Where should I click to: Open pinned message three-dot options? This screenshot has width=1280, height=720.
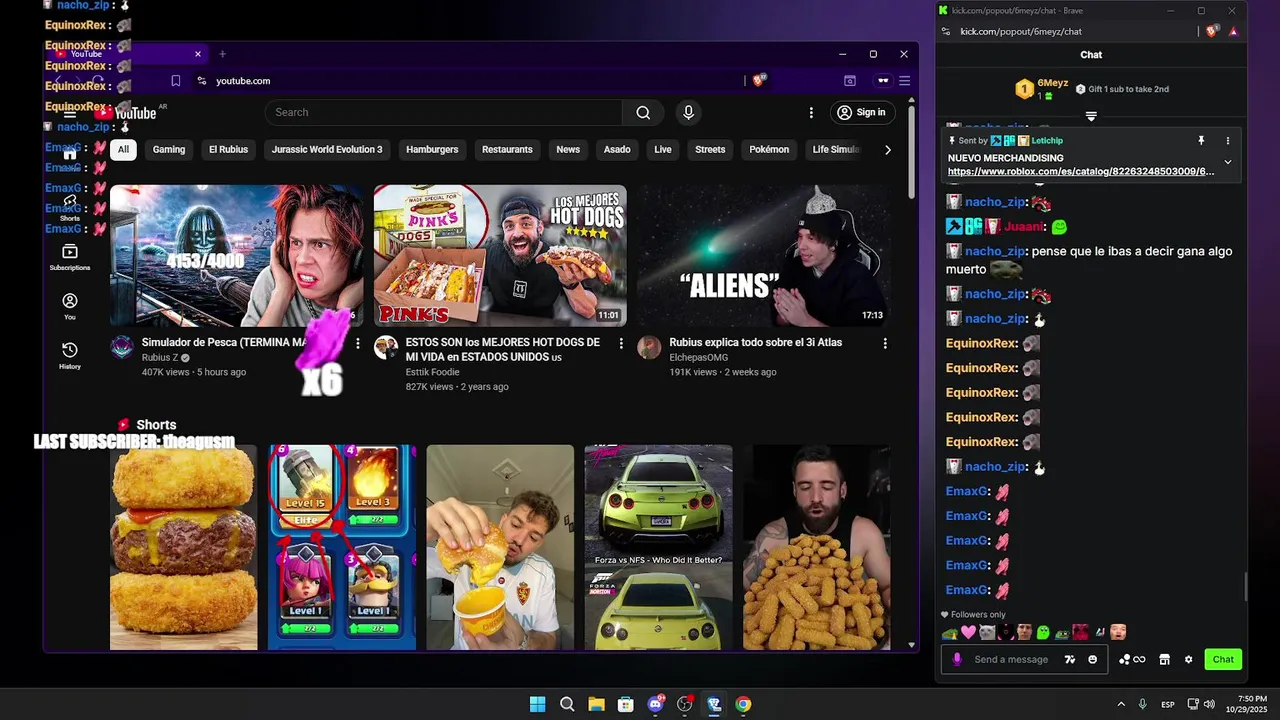point(1228,141)
